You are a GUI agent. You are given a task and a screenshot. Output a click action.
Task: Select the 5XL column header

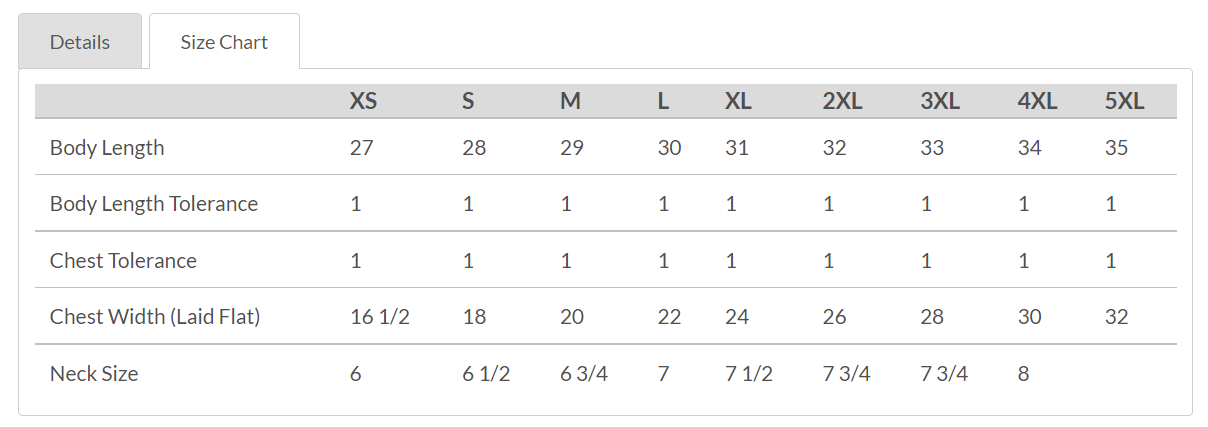pos(1124,101)
